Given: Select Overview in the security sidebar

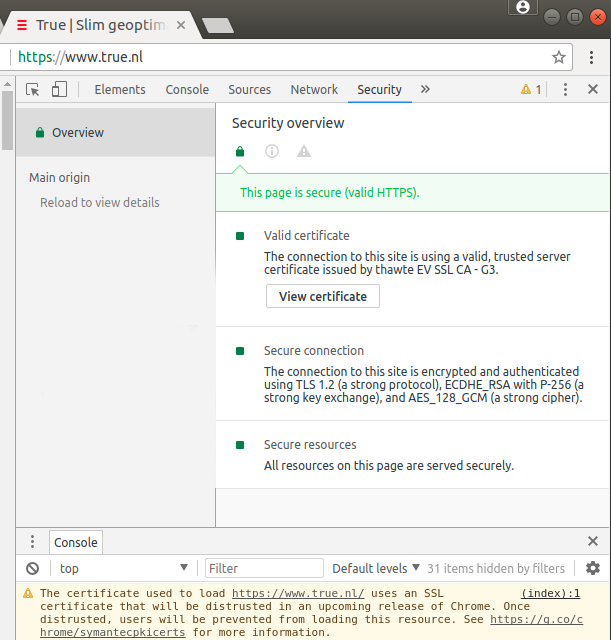Looking at the screenshot, I should pos(116,133).
